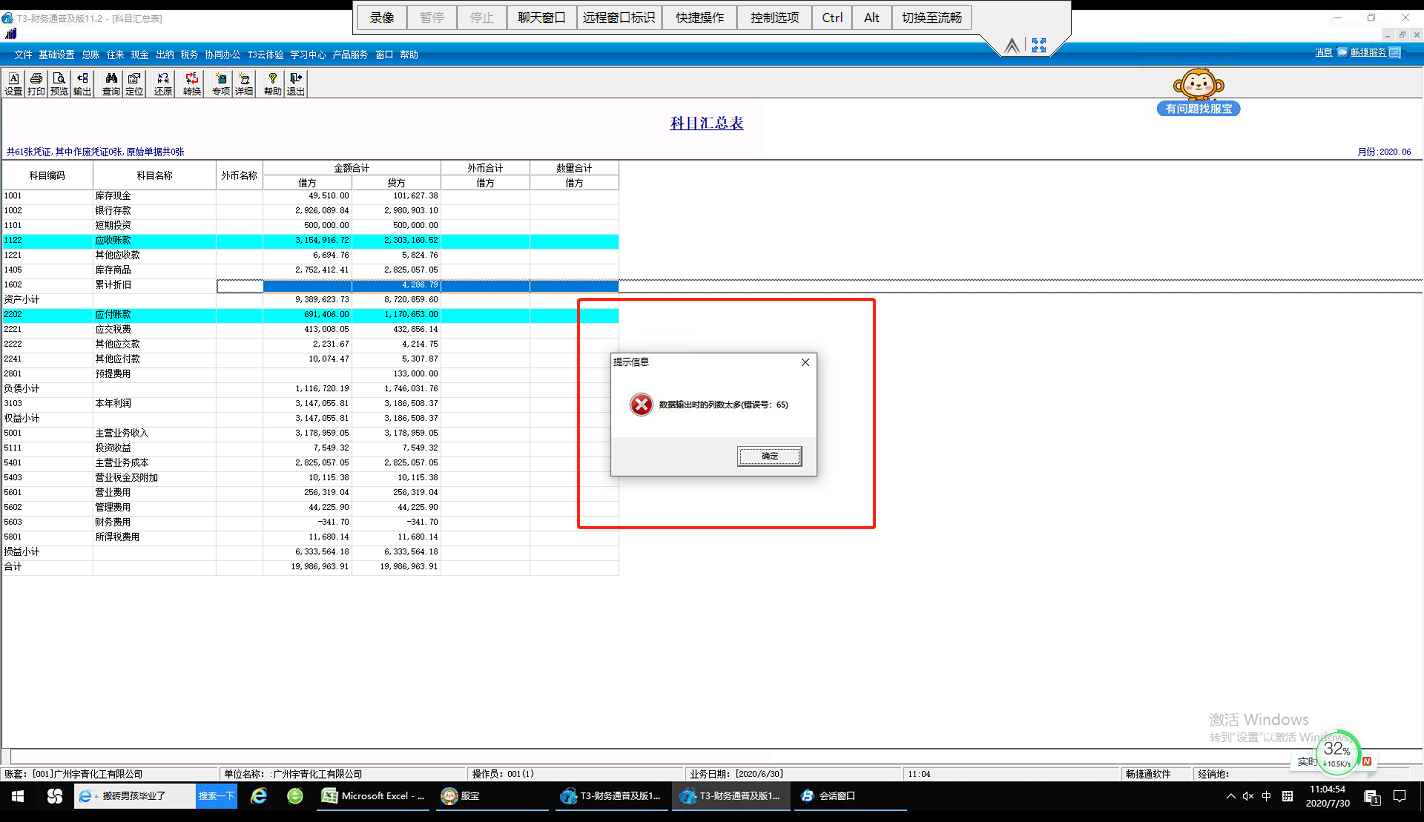Screen dimensions: 1424x822
Task: Click the 搜索一下 button in the taskbar
Action: (216, 796)
